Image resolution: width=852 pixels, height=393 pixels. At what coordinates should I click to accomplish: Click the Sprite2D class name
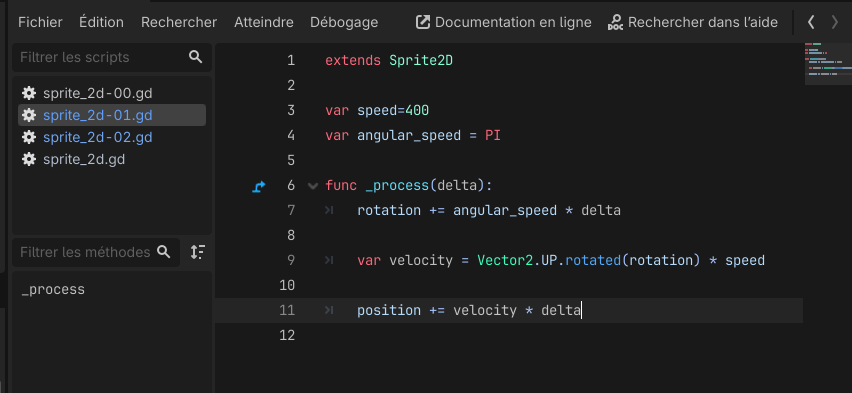point(421,60)
